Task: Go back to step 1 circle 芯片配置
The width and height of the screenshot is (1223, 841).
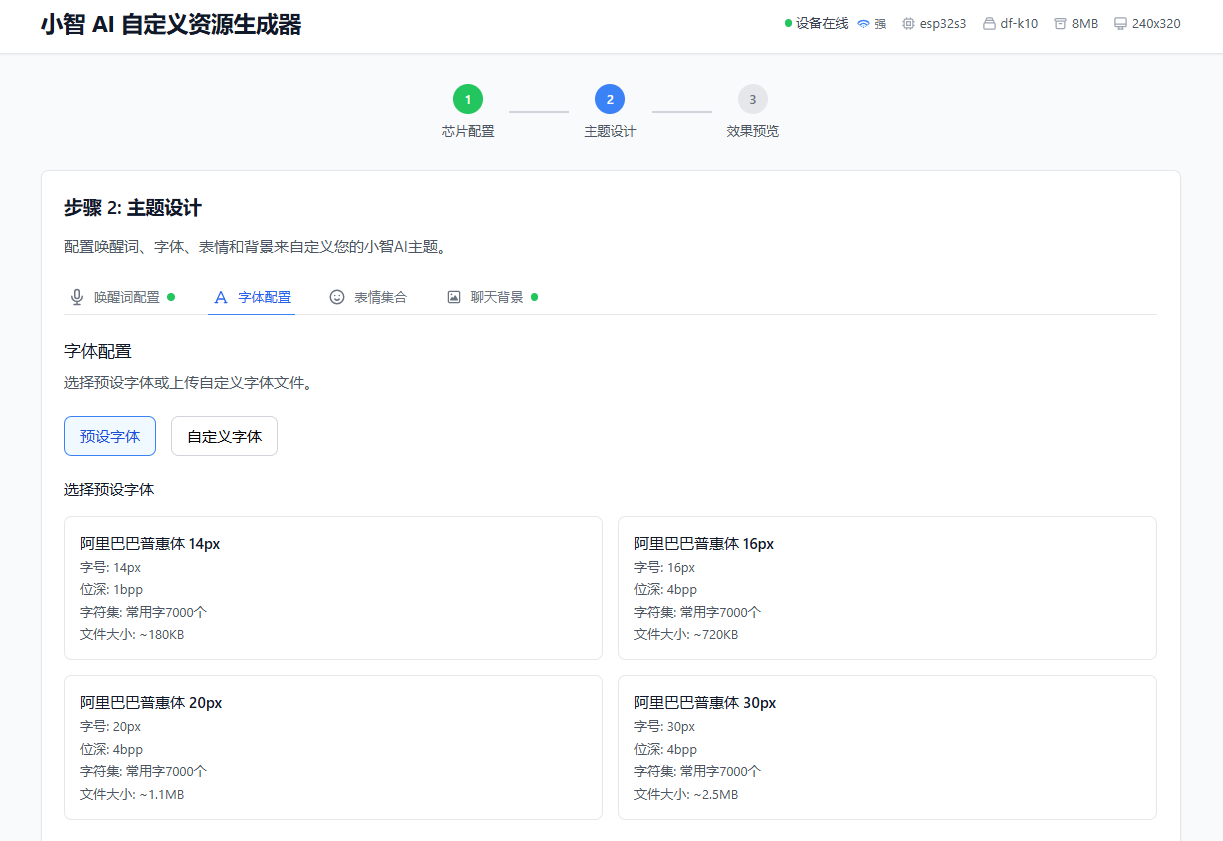Action: tap(468, 99)
